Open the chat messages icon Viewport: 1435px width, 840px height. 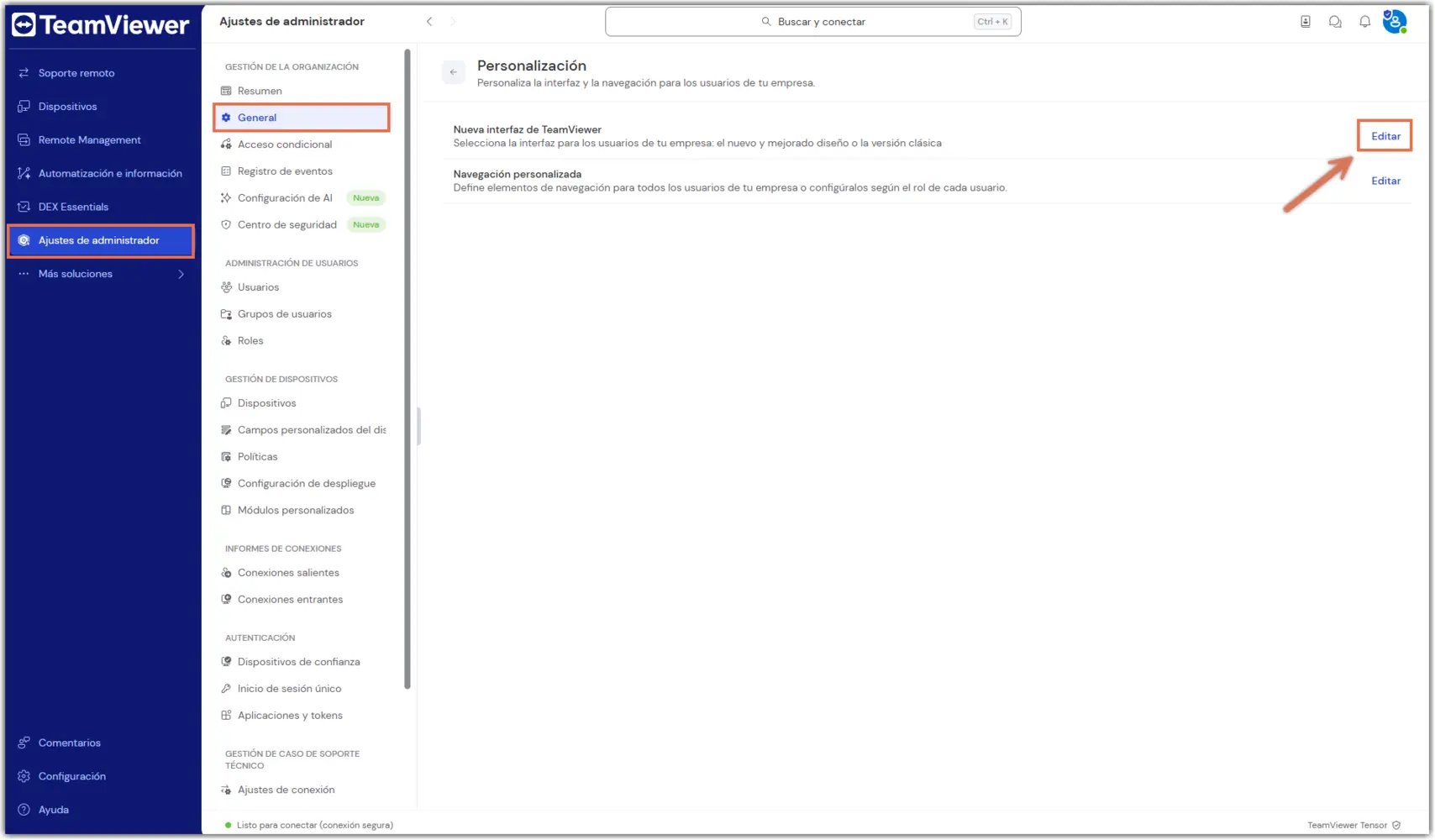(1335, 22)
